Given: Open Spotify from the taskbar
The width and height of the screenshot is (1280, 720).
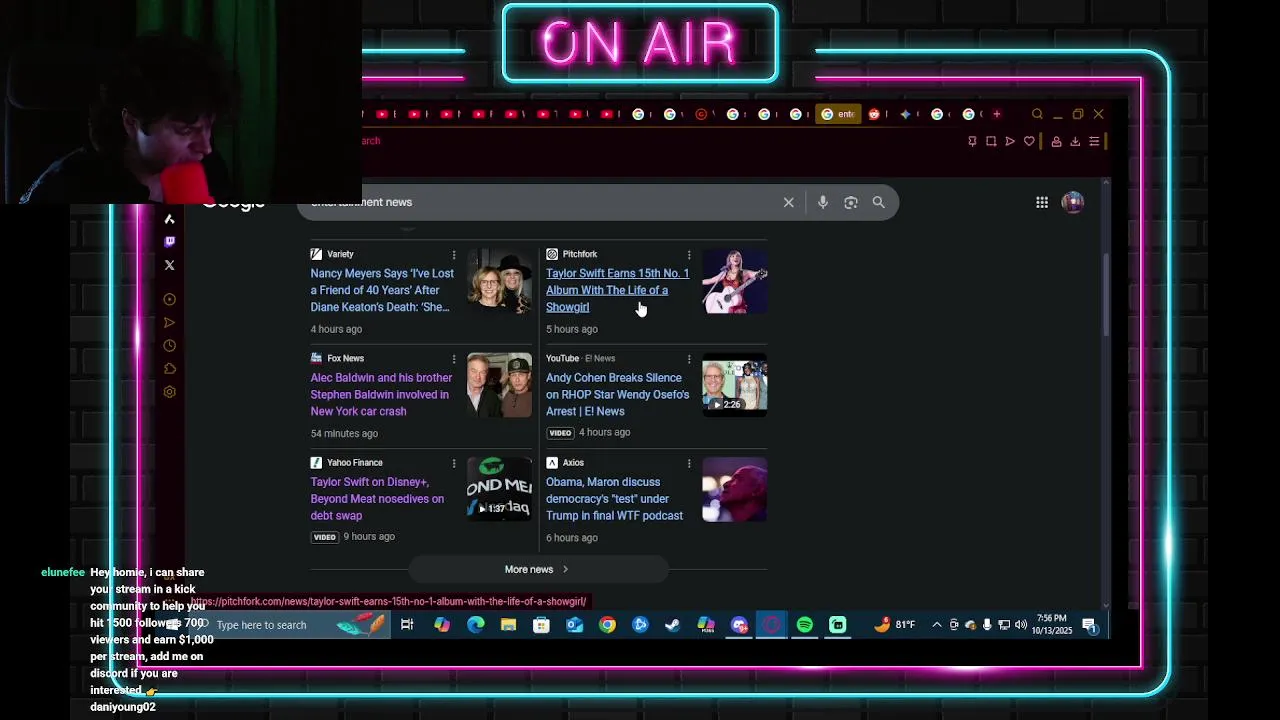Looking at the screenshot, I should pyautogui.click(x=805, y=625).
